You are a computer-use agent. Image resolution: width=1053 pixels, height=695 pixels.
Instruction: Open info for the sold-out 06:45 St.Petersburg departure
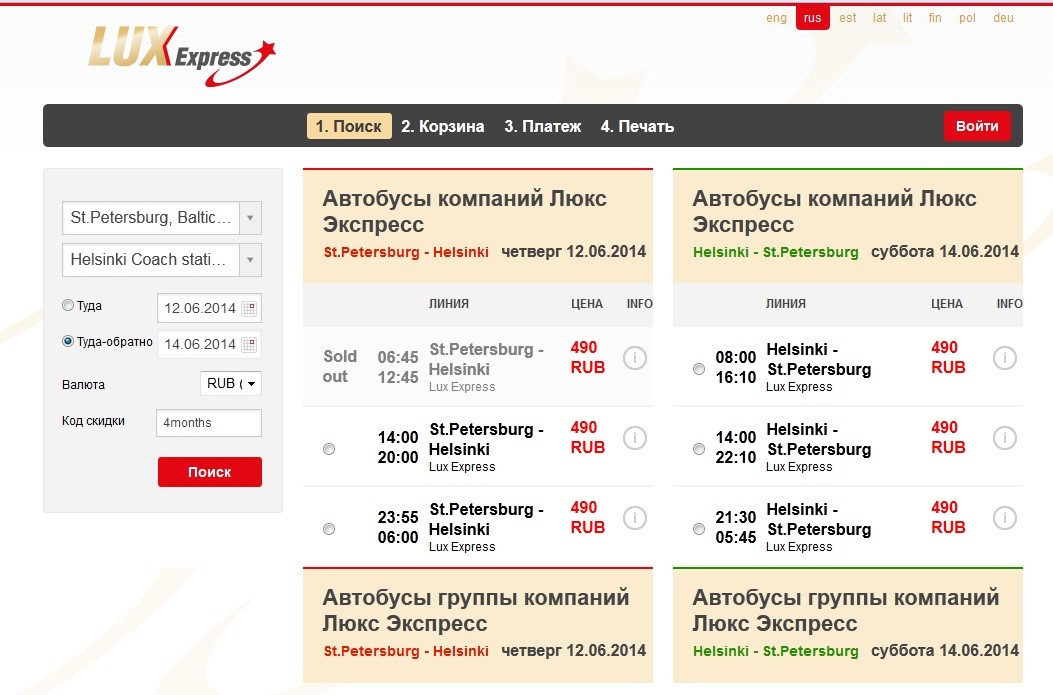634,358
